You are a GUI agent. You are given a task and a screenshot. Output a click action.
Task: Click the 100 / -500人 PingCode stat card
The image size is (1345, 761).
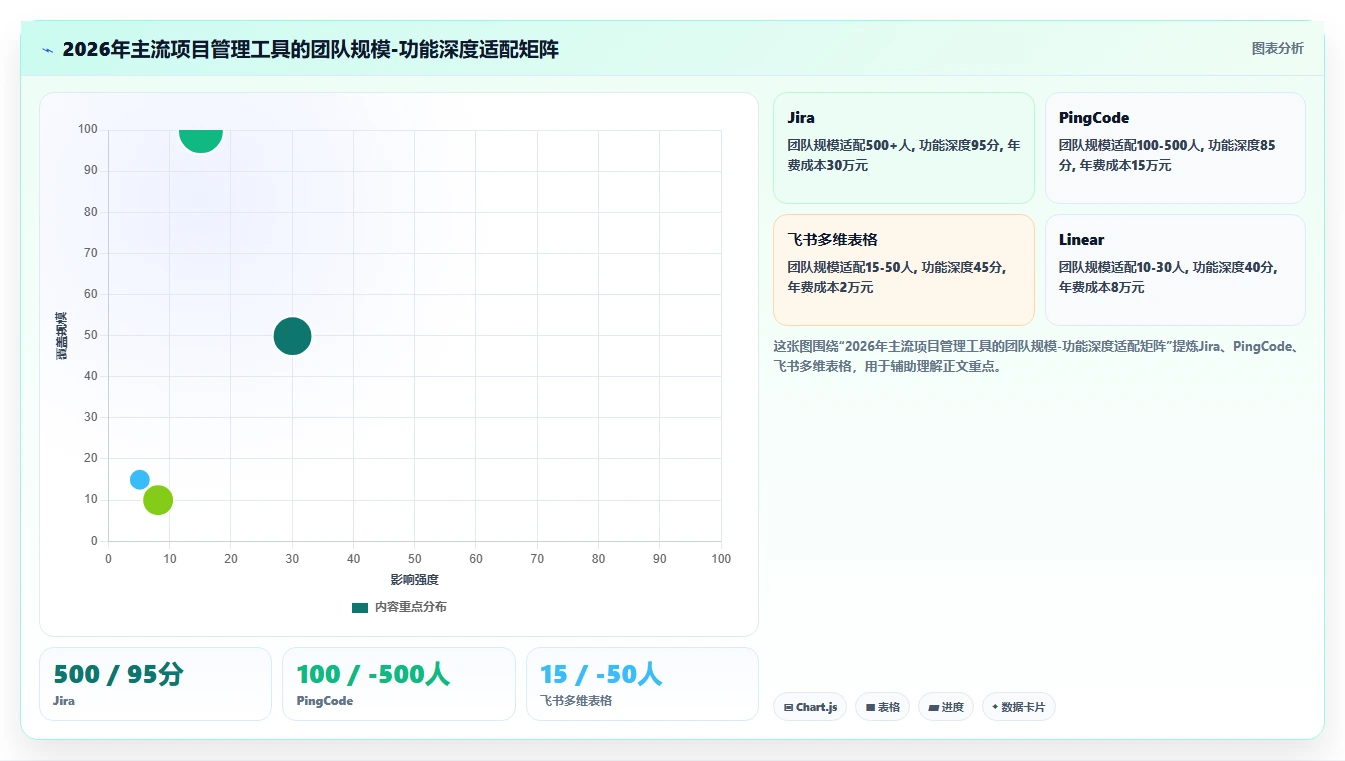(x=398, y=684)
